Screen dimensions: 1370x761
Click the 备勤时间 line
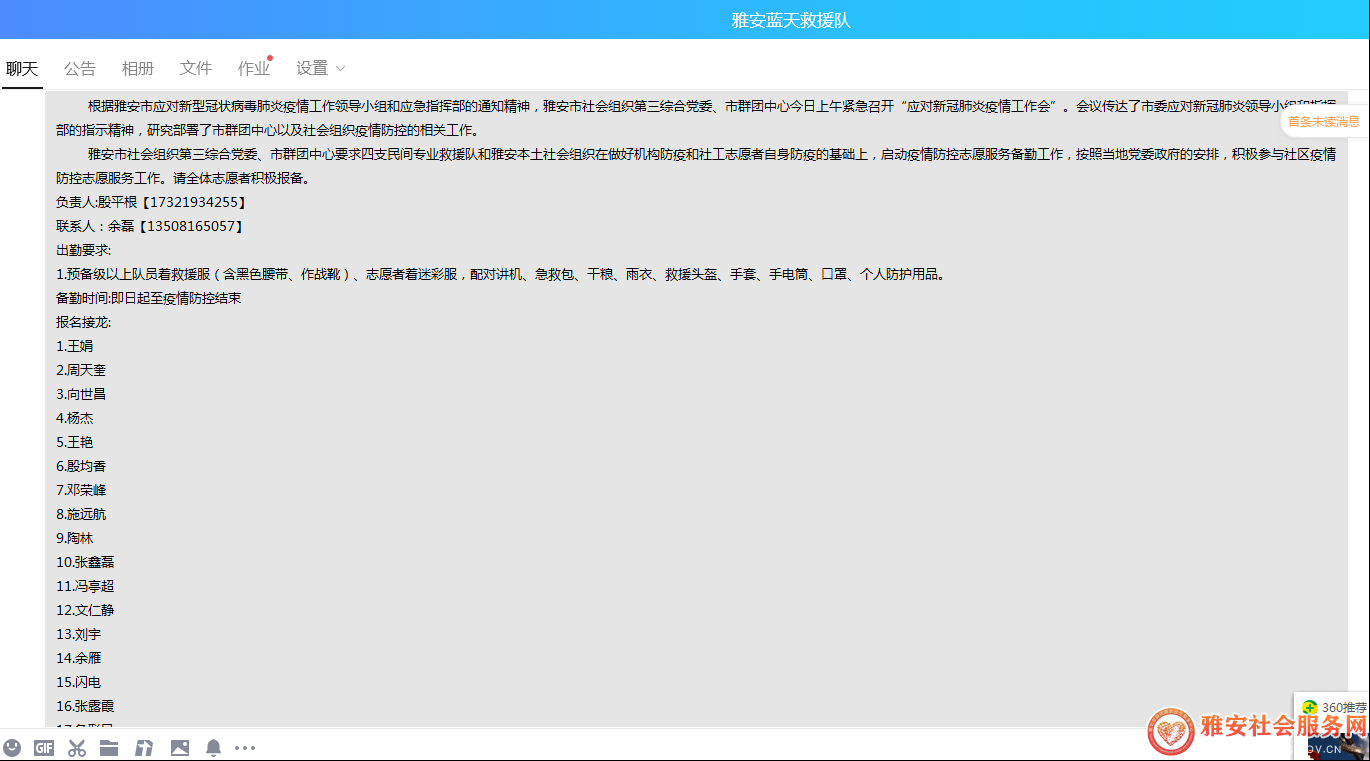[x=149, y=298]
